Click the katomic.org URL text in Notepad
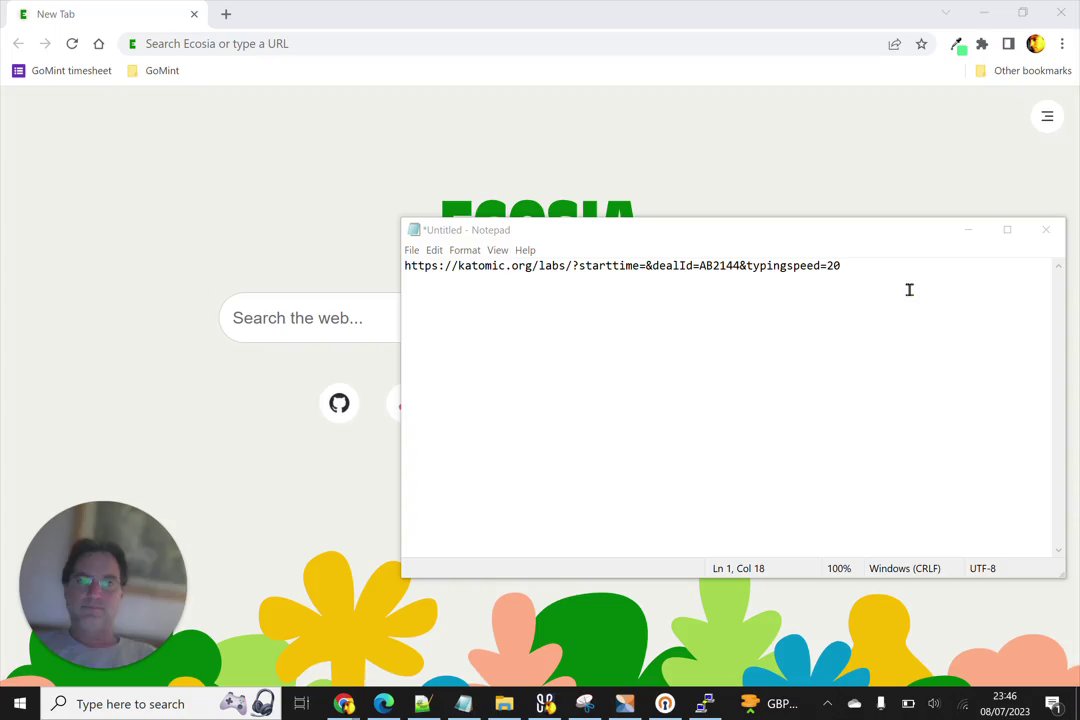The image size is (1080, 720). coord(622,265)
